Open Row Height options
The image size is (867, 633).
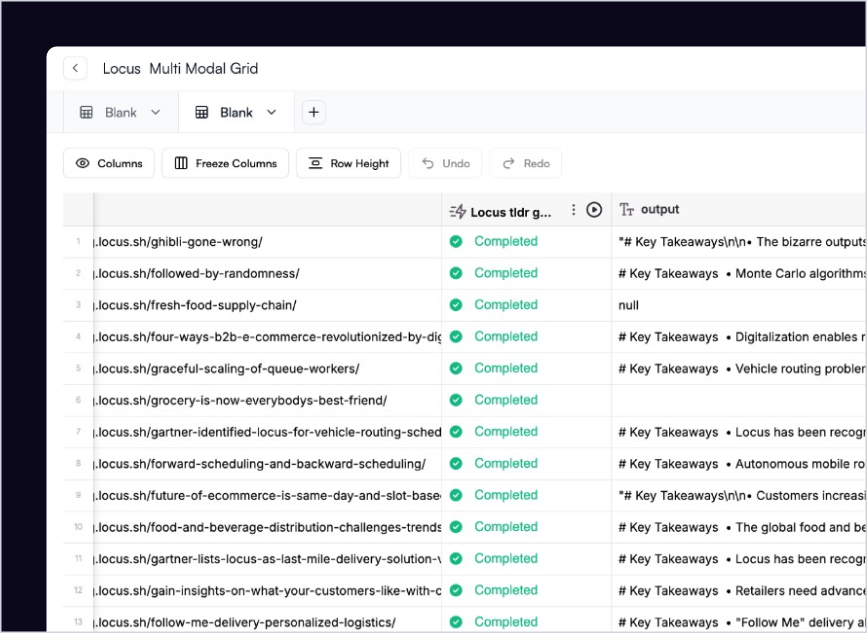point(348,163)
